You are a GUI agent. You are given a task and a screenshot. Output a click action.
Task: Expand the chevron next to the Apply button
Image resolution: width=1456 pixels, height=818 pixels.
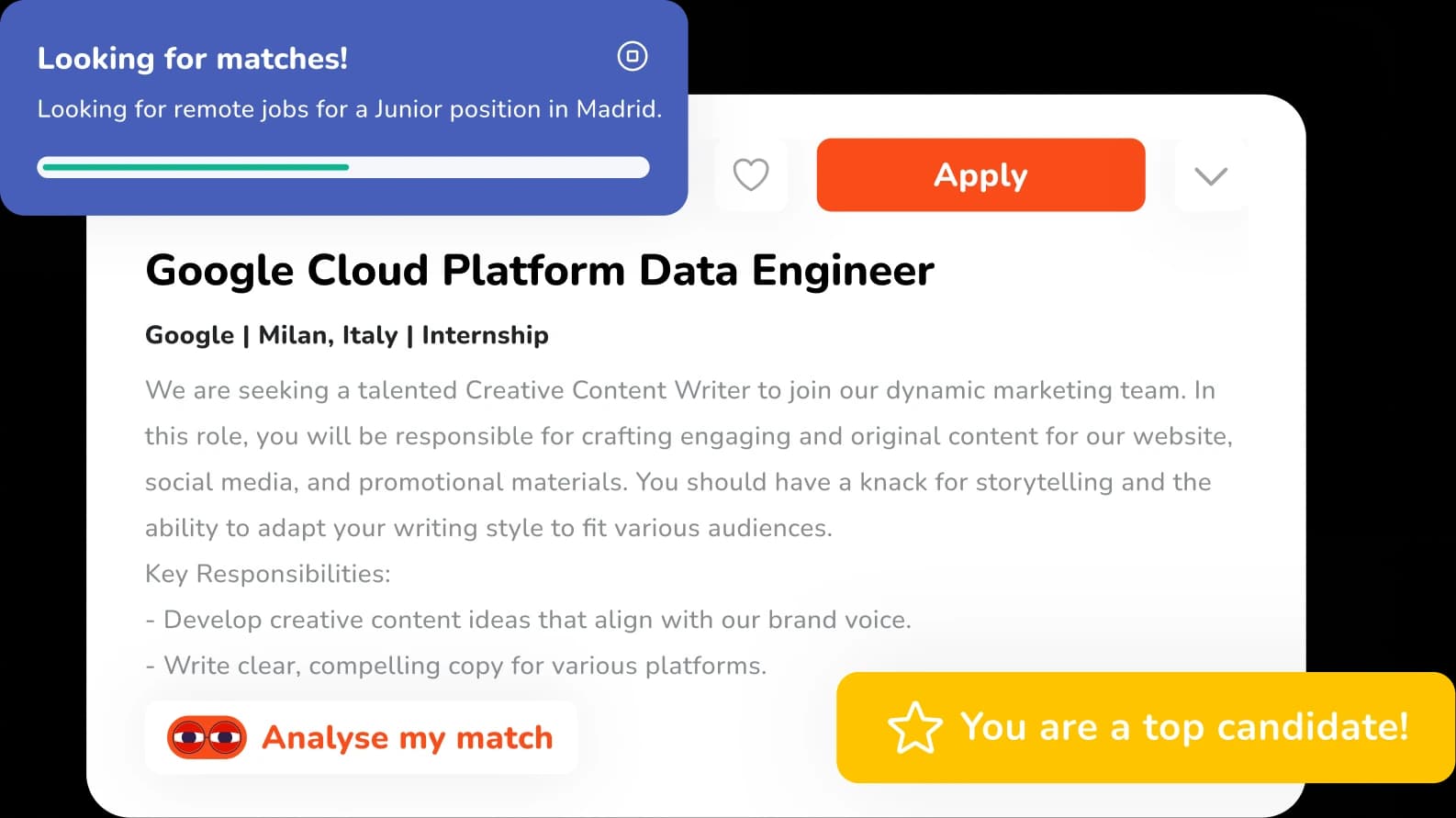1210,175
